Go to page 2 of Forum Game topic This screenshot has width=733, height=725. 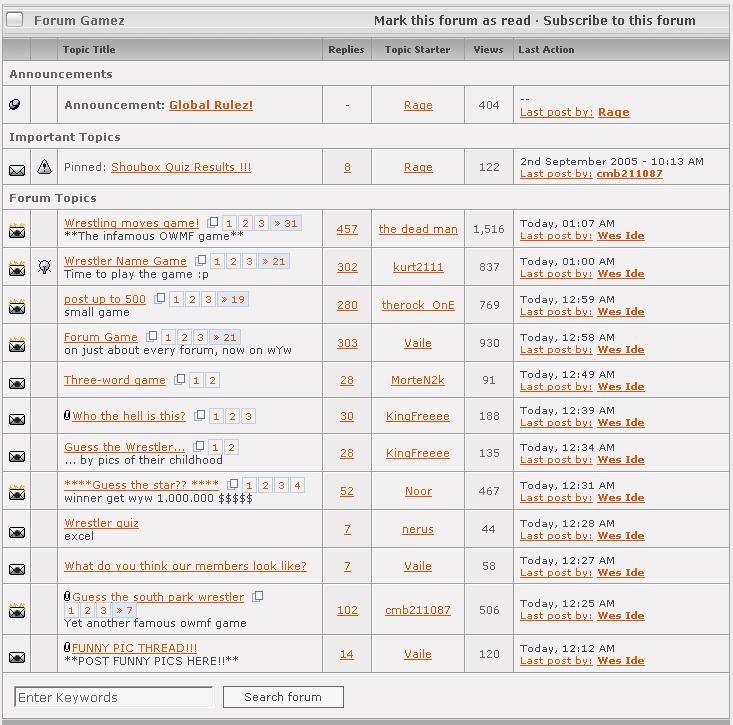pos(185,337)
